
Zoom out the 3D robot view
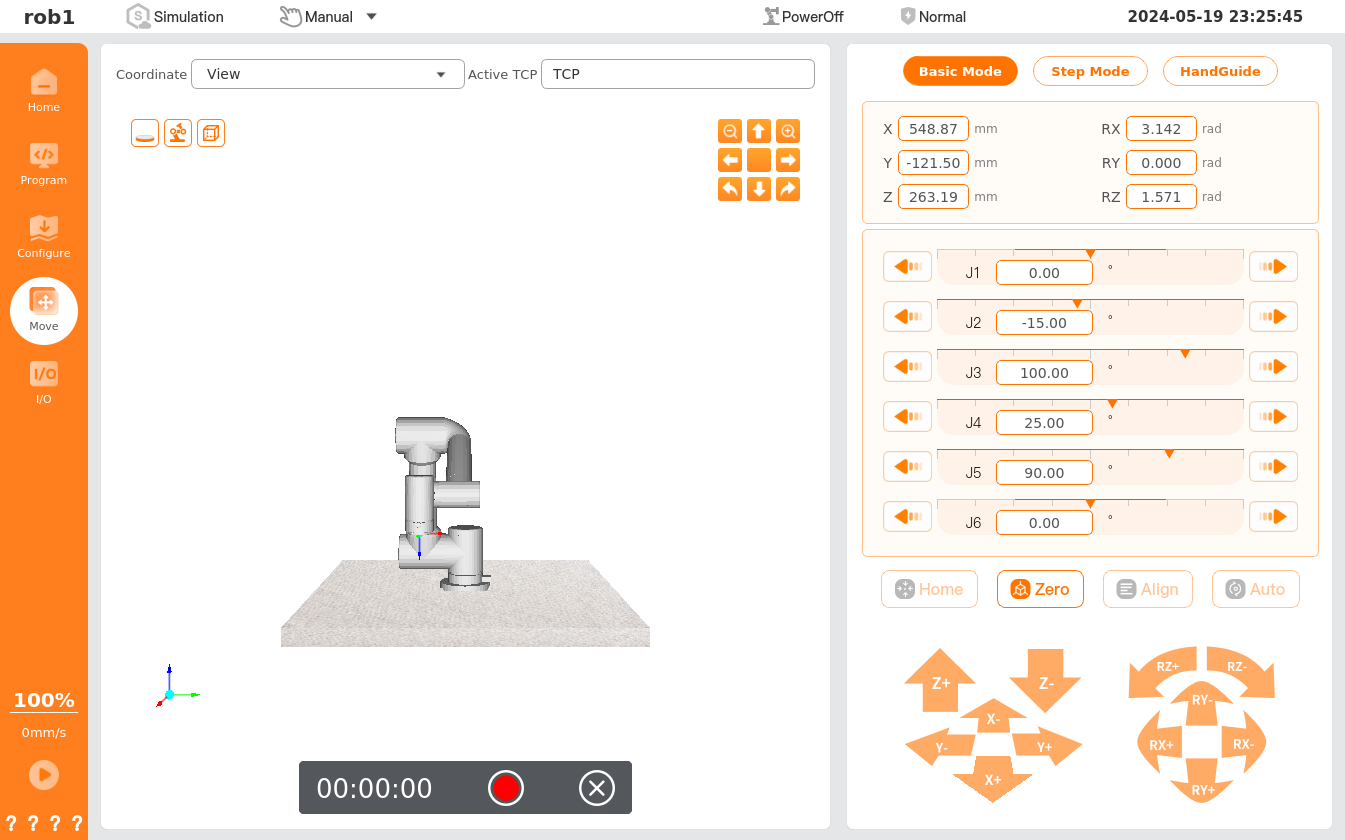click(x=730, y=131)
